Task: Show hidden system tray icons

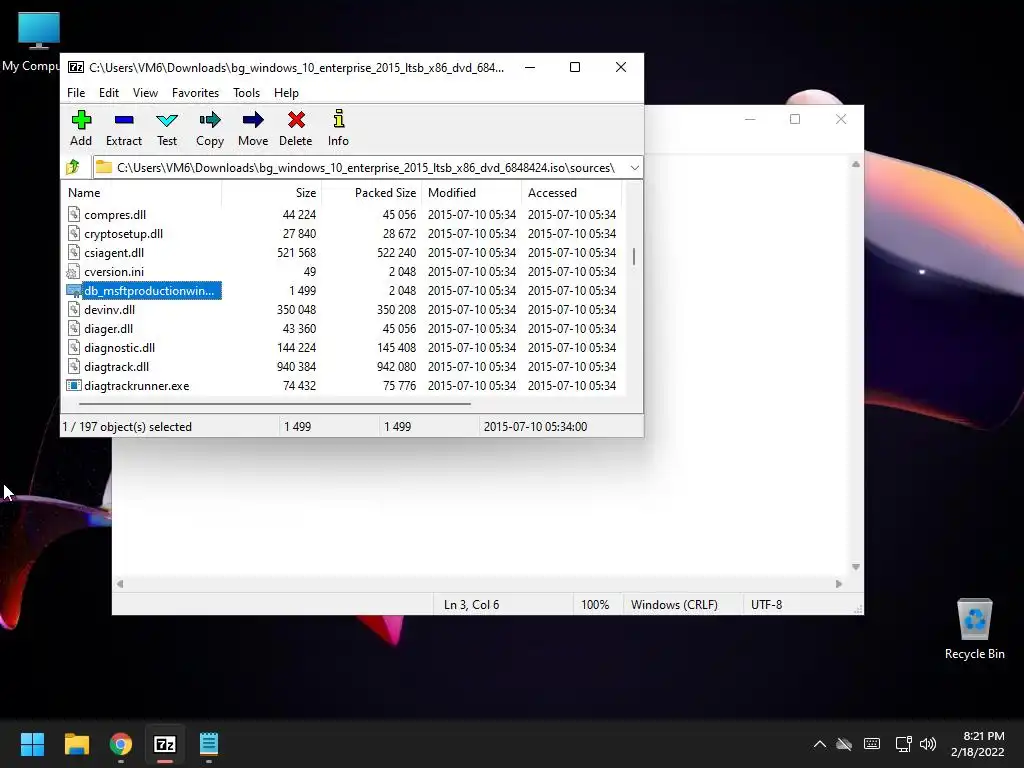Action: (x=820, y=744)
